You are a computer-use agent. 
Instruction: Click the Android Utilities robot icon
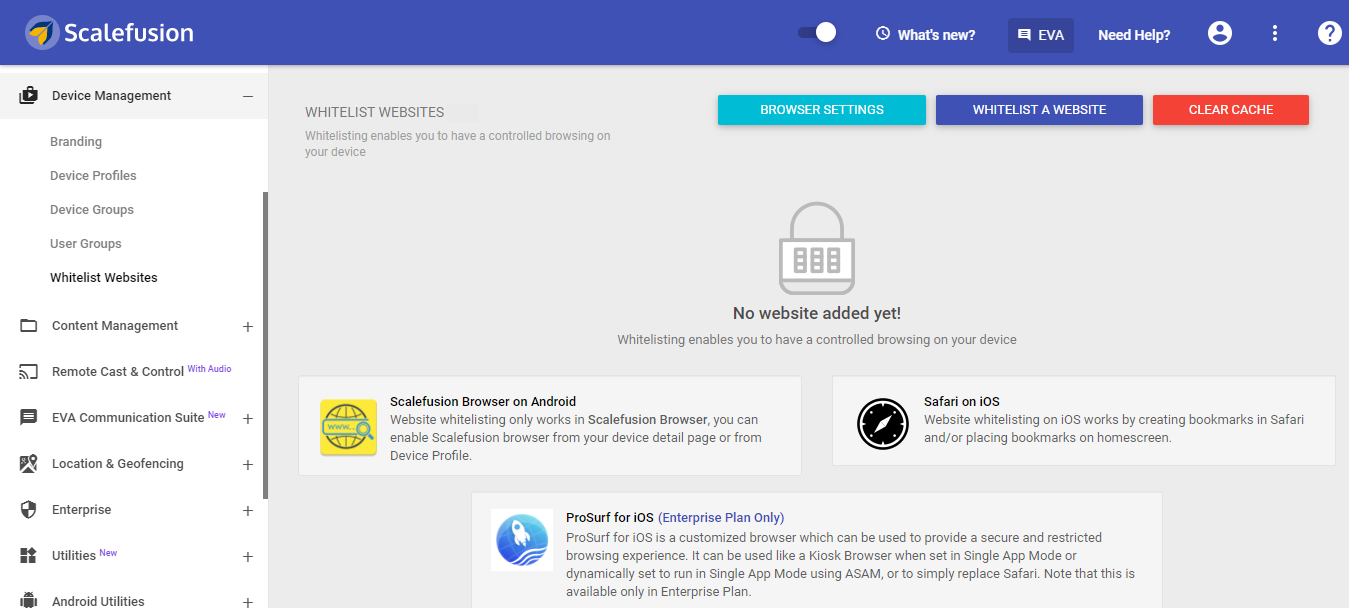(x=29, y=601)
